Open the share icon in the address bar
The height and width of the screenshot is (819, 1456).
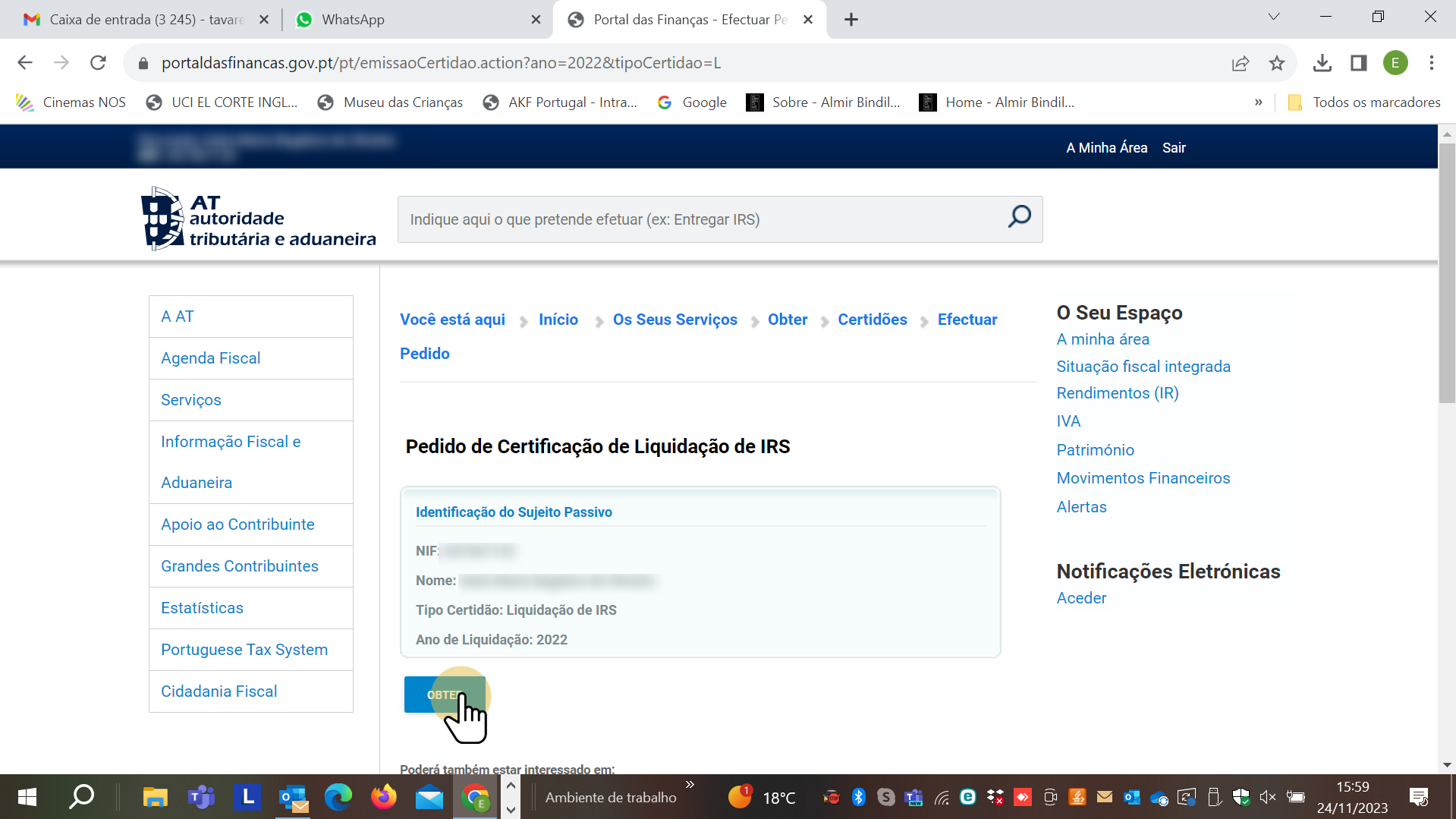(1240, 64)
